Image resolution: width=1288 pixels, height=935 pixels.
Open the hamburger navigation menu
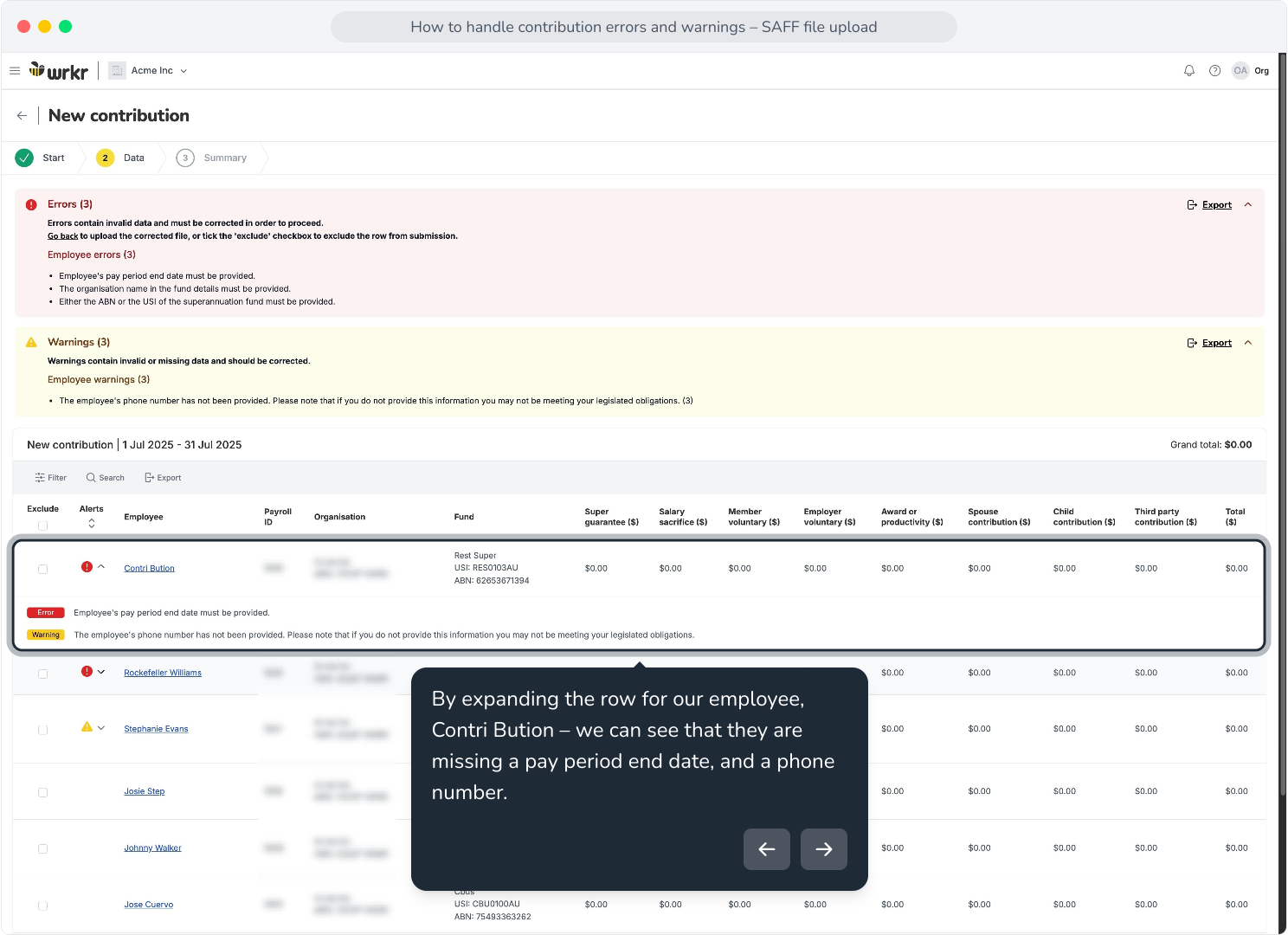coord(15,71)
